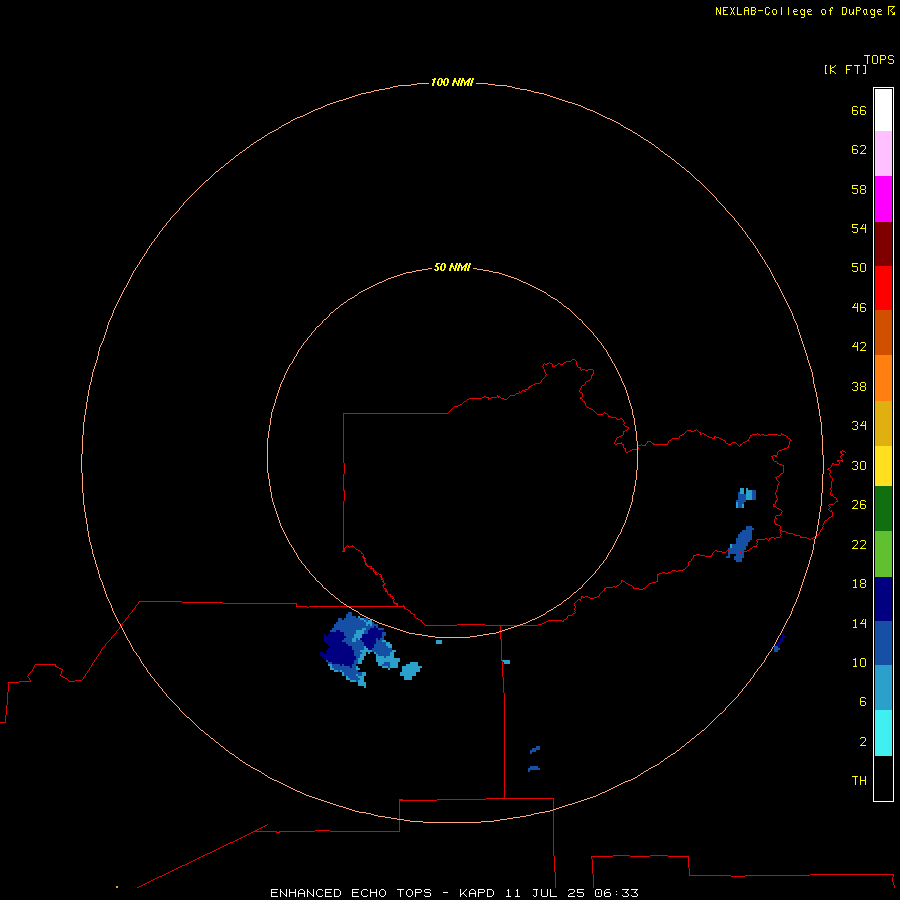Click the '50' legend scale value
This screenshot has width=900, height=900.
coord(859,268)
